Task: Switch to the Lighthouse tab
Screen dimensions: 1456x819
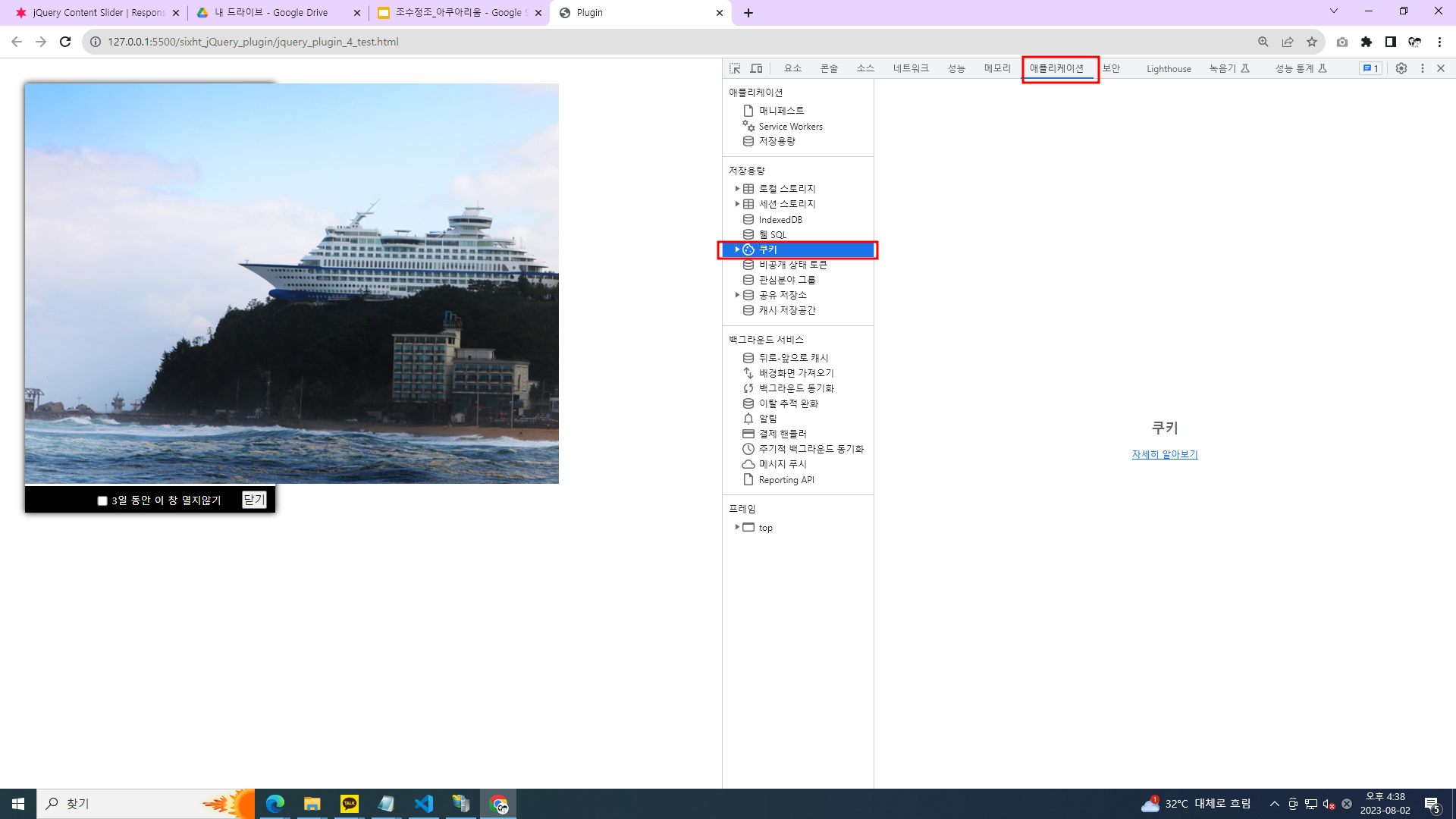Action: [1168, 69]
